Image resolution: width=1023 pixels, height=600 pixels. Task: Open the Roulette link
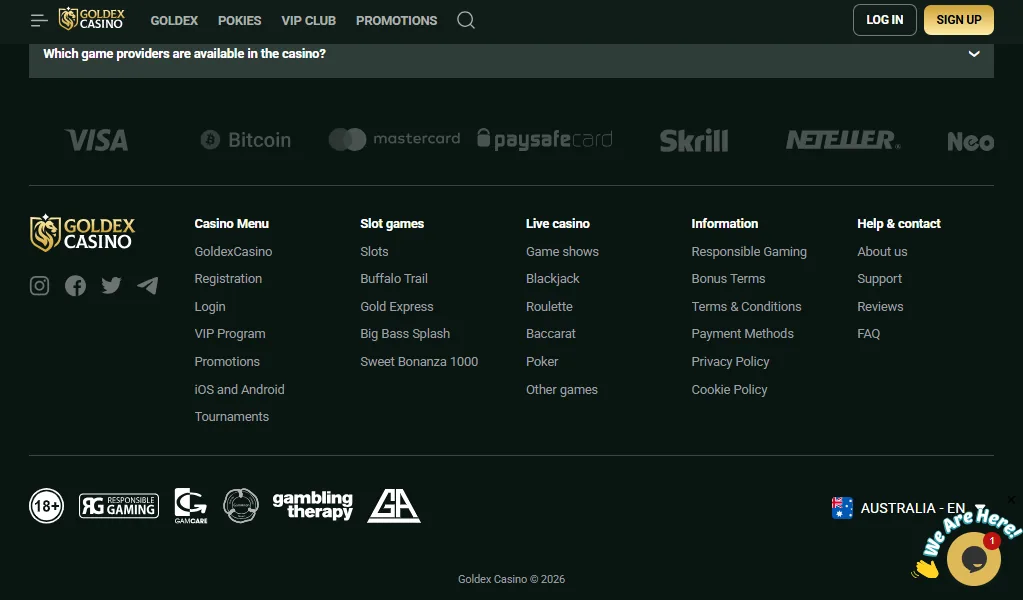tap(549, 307)
